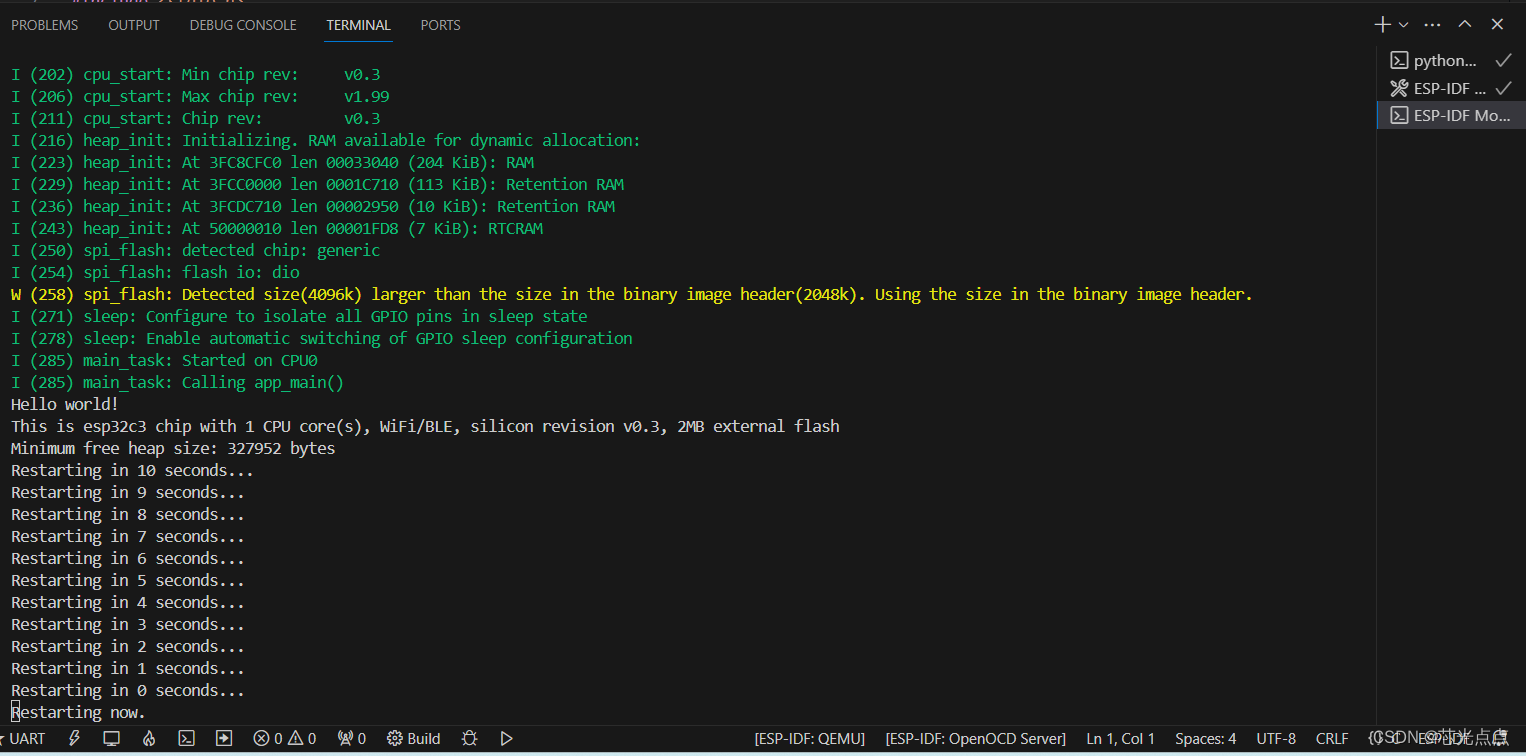The image size is (1526, 756).
Task: Run the project via play icon
Action: pos(506,738)
